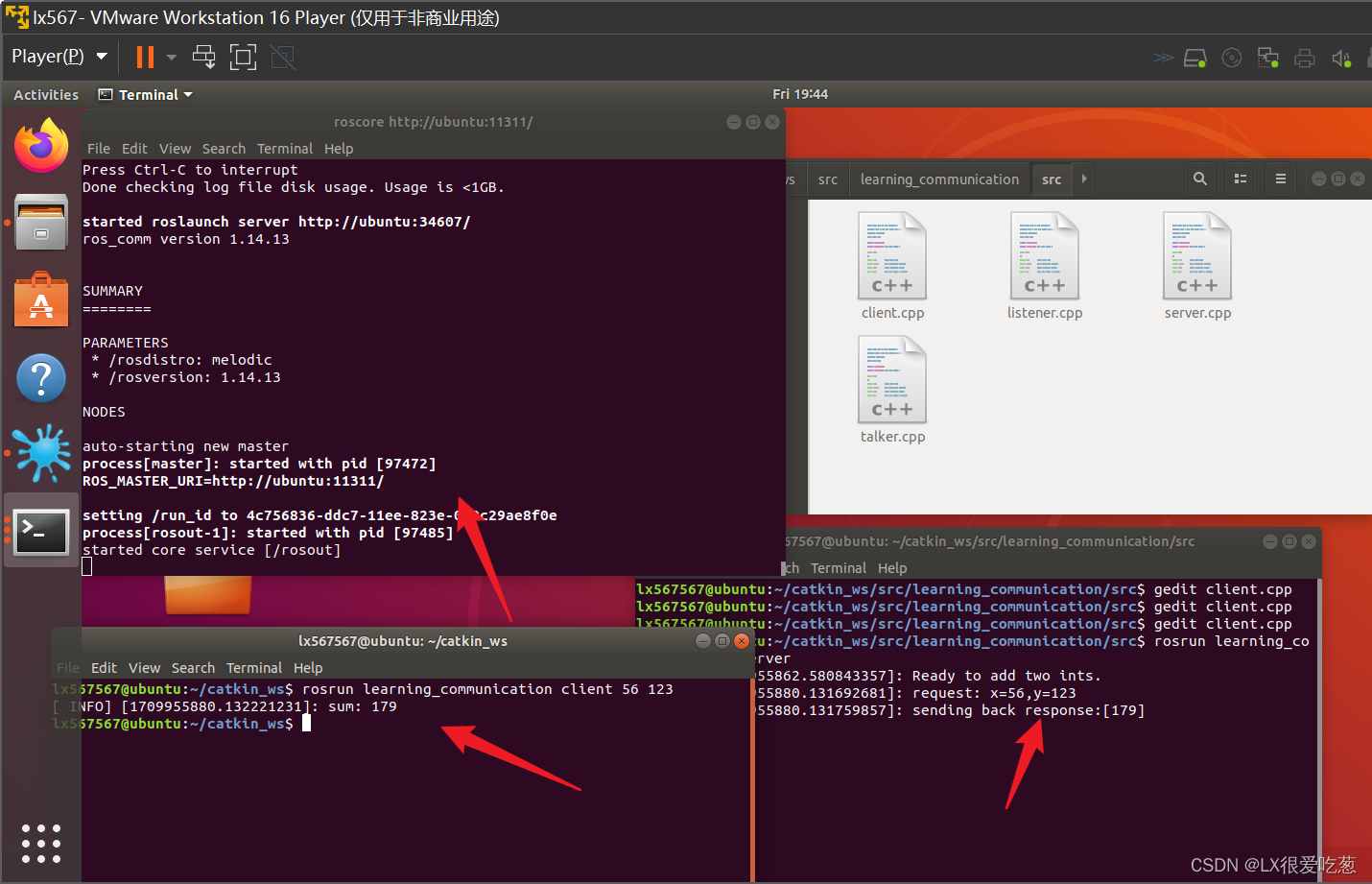Toggle list view icon in Files window
This screenshot has width=1372, height=884.
pyautogui.click(x=1241, y=179)
